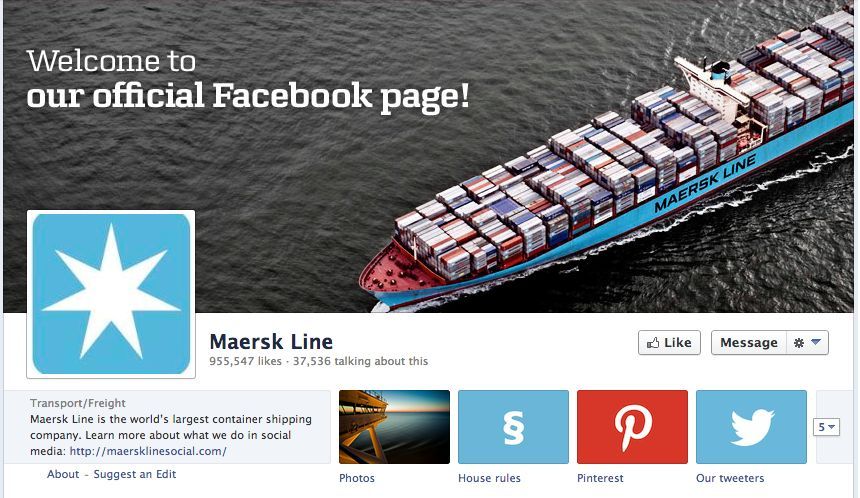Expand the arrow next to the gear

pos(816,342)
